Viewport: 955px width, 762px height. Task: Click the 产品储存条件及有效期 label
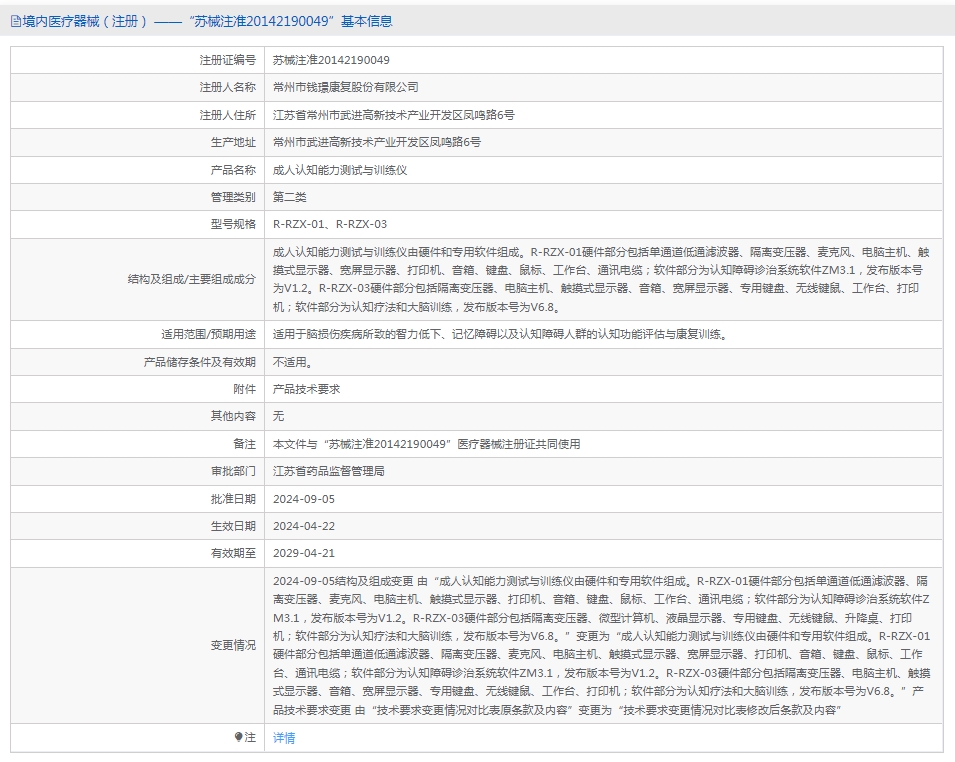pos(200,362)
